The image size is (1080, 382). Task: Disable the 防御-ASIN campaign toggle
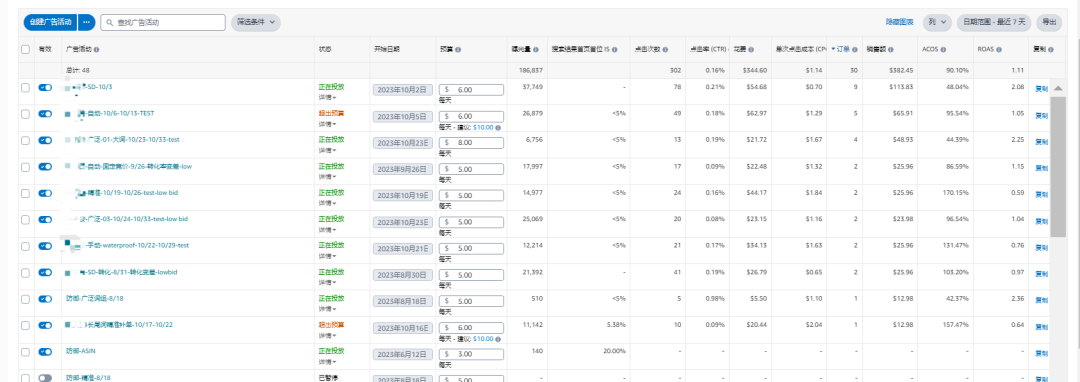tap(45, 352)
